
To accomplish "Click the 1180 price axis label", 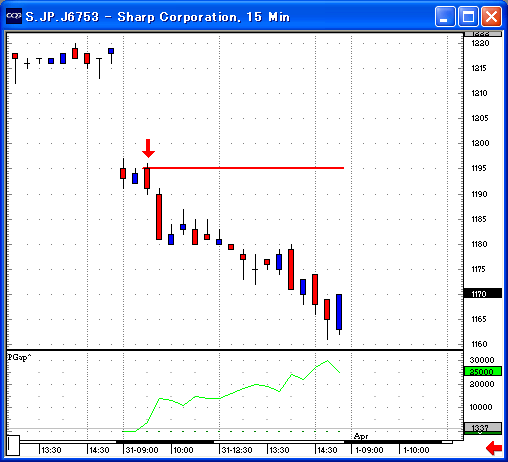I will click(479, 244).
